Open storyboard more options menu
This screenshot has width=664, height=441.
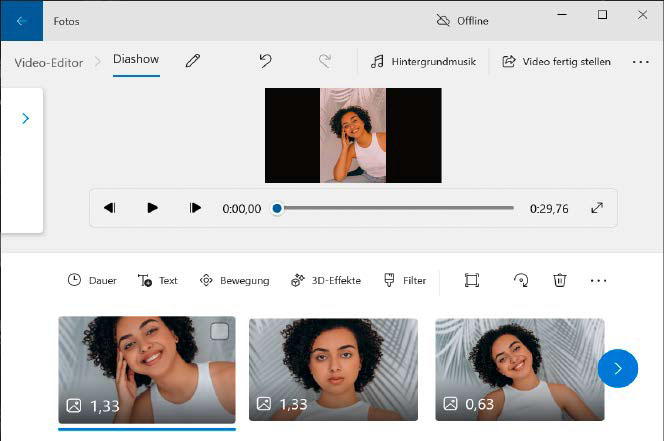pyautogui.click(x=598, y=280)
